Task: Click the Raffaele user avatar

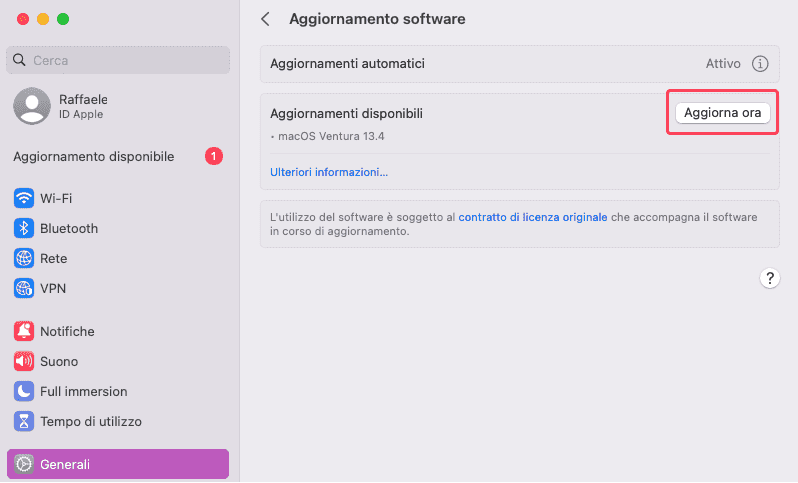Action: click(x=32, y=106)
